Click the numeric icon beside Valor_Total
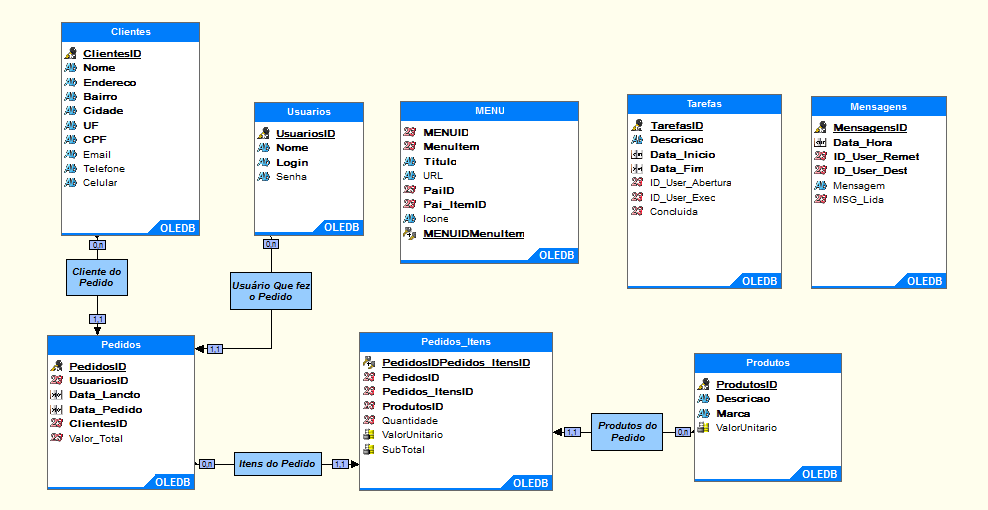 [57, 438]
